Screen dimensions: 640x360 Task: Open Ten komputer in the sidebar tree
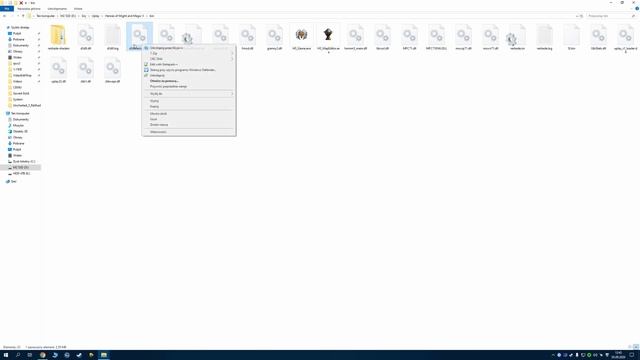click(20, 113)
